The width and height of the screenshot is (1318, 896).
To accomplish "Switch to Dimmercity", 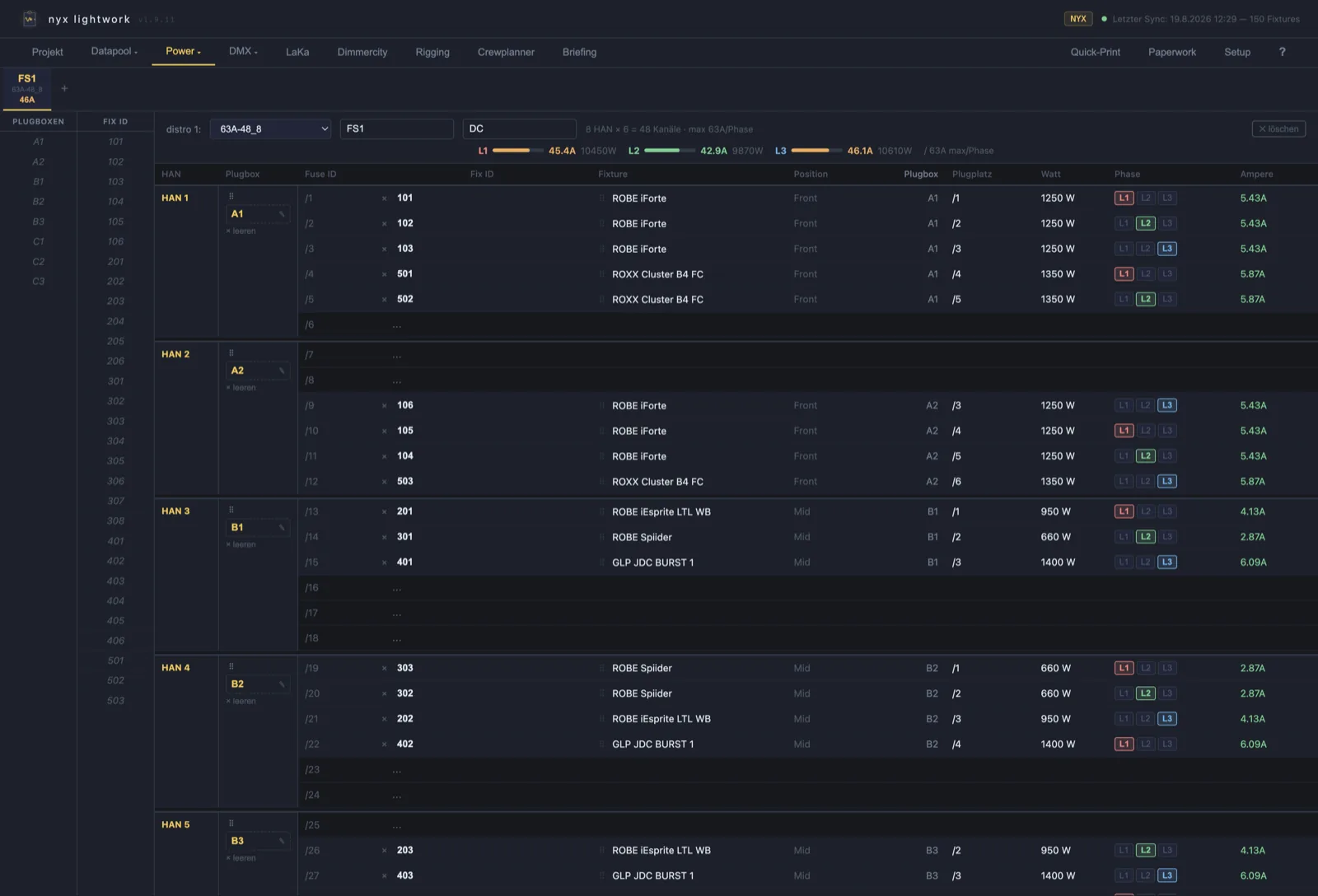I will (362, 52).
